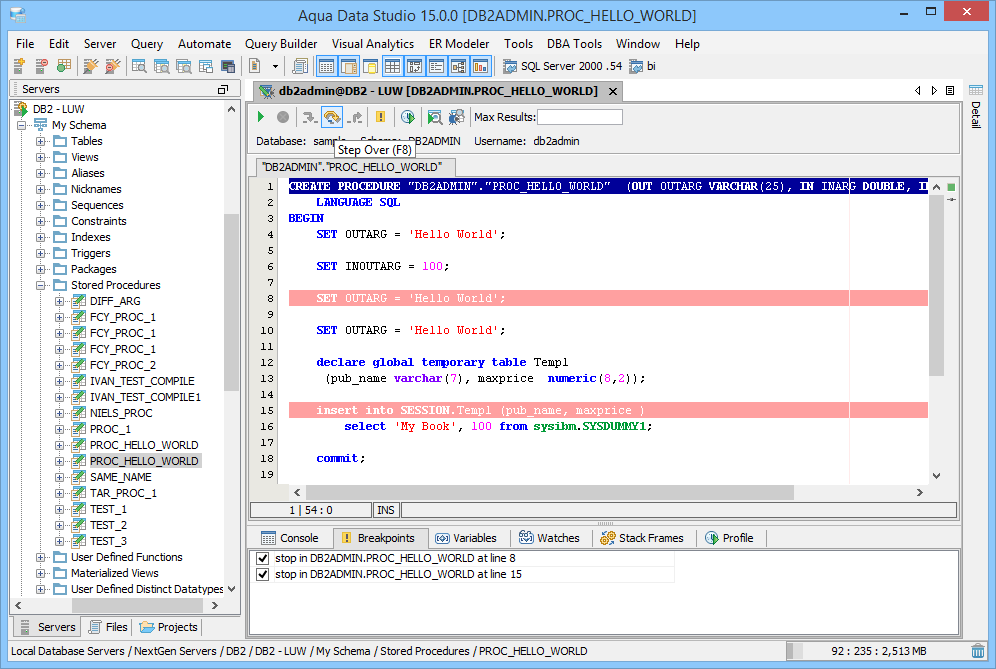Uncheck breakpoint at line 15 checkbox
The height and width of the screenshot is (669, 996).
coord(262,574)
